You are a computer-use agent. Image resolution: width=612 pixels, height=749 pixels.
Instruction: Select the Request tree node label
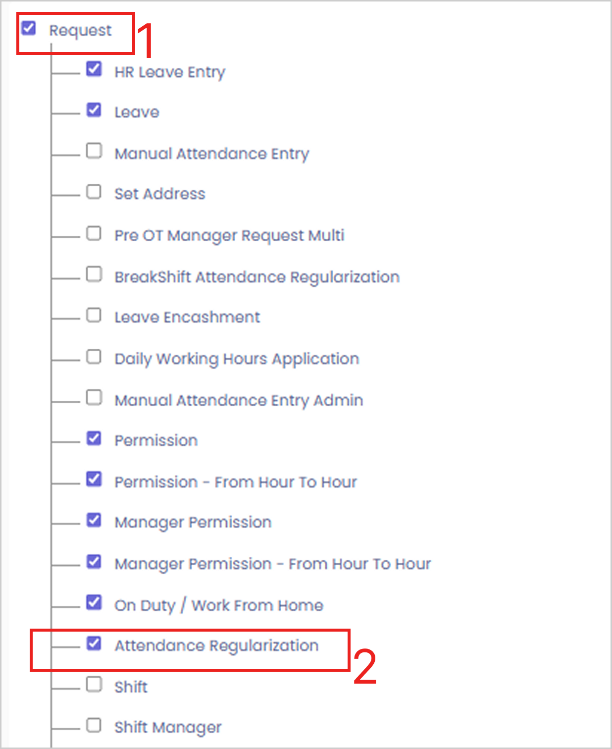pos(80,31)
